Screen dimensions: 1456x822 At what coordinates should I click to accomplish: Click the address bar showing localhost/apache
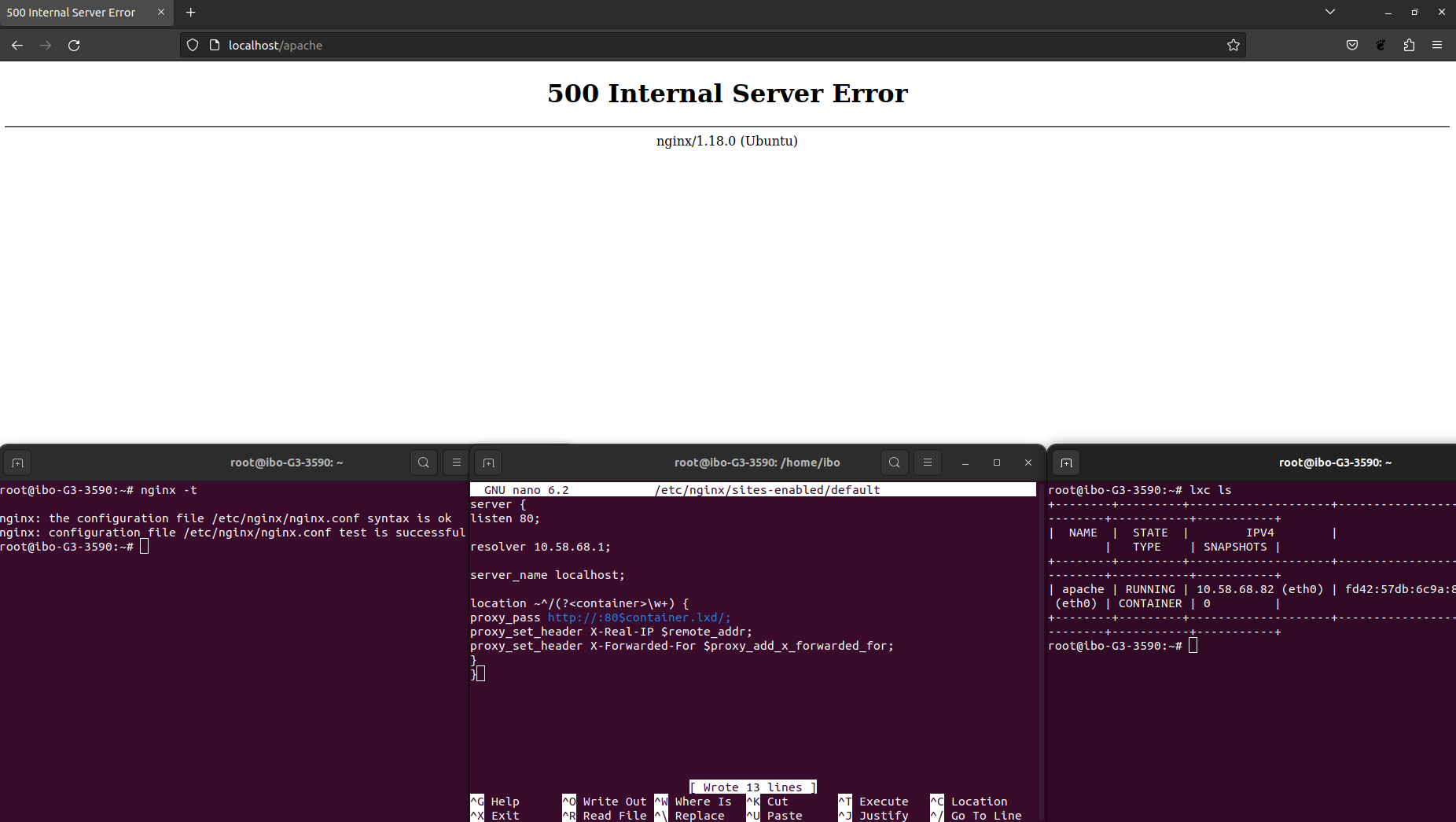point(708,46)
